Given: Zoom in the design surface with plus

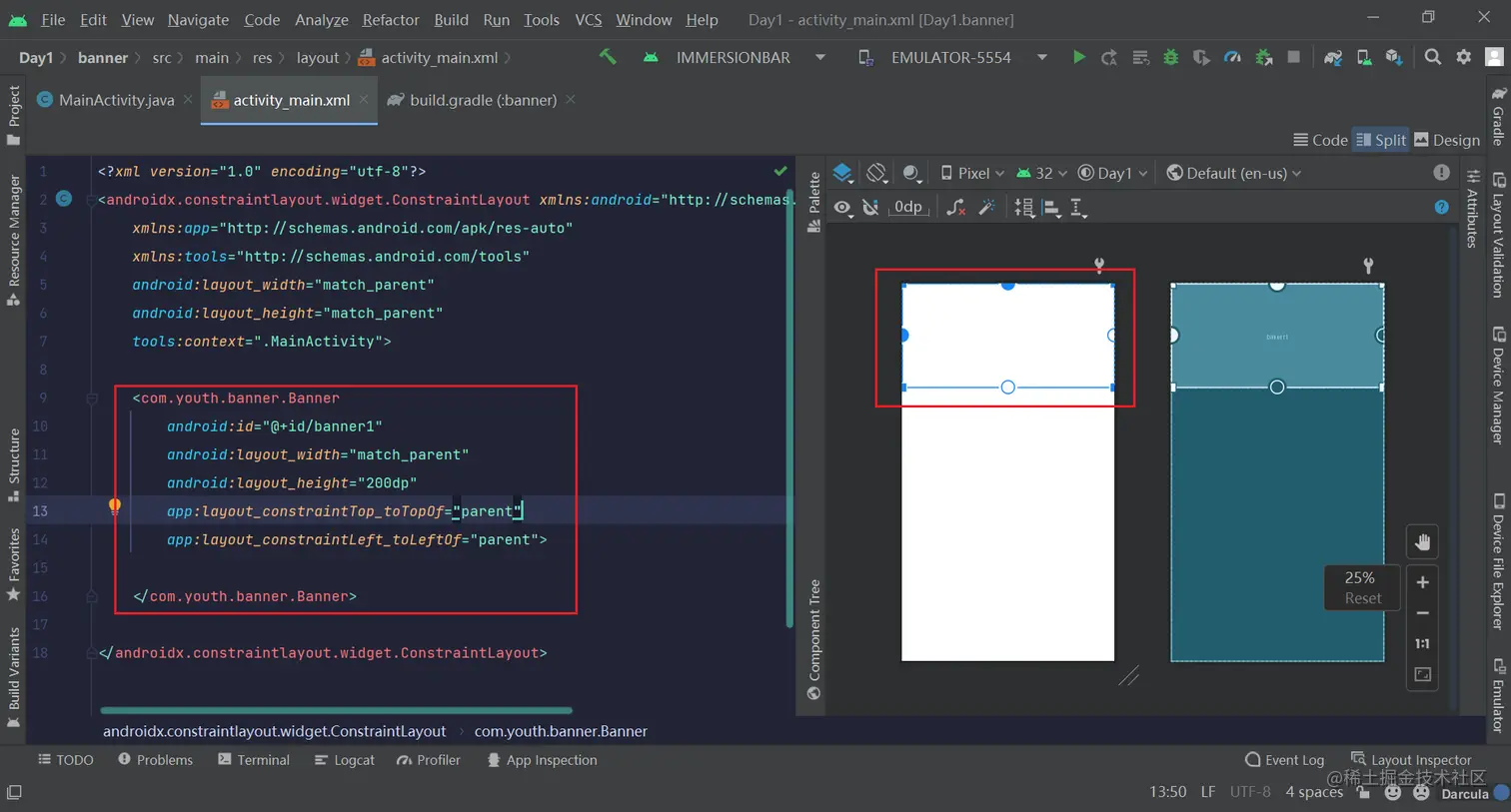Looking at the screenshot, I should [x=1423, y=582].
